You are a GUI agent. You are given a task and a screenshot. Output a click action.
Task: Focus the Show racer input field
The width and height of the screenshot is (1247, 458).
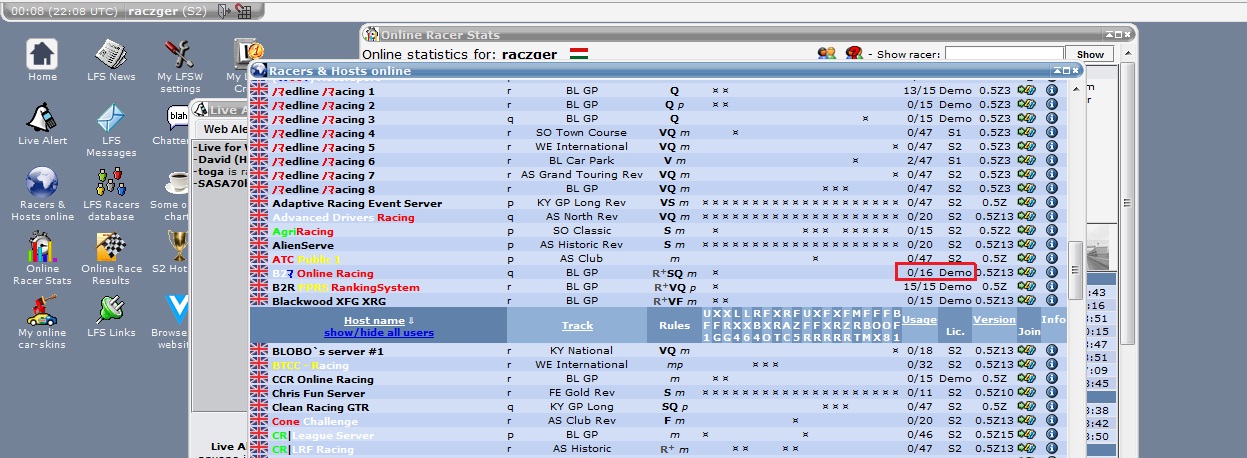(x=1003, y=54)
